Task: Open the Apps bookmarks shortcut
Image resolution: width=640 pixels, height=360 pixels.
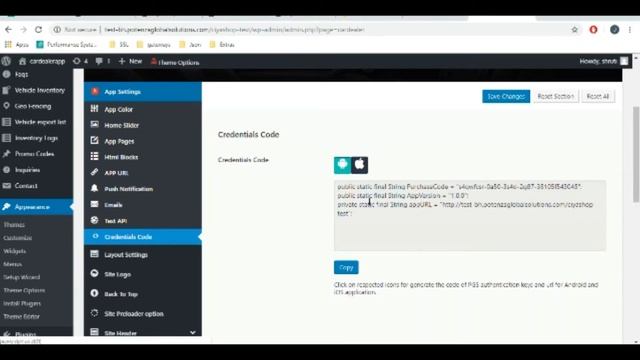Action: (17, 44)
